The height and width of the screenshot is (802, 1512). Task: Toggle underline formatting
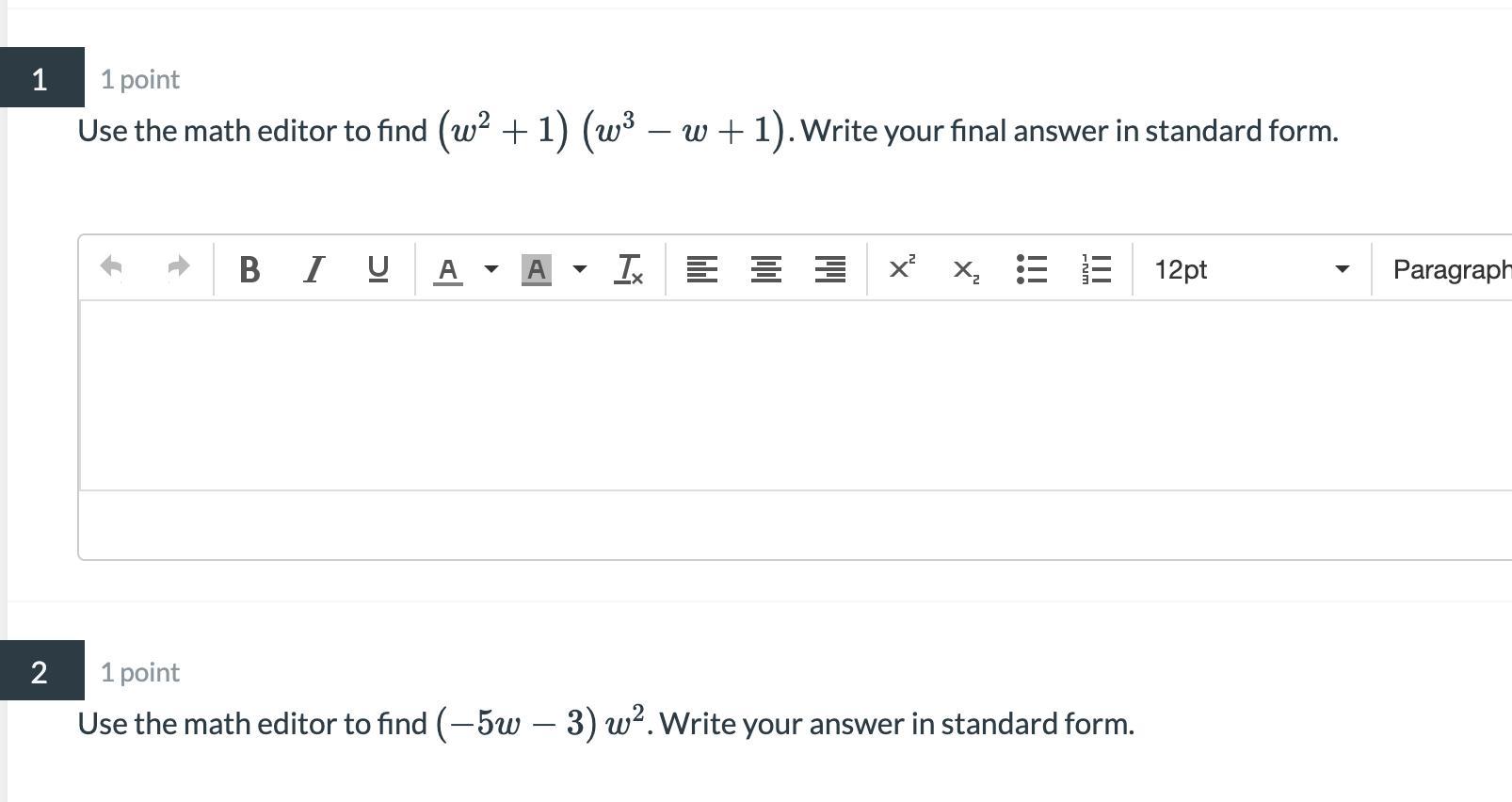pyautogui.click(x=378, y=269)
